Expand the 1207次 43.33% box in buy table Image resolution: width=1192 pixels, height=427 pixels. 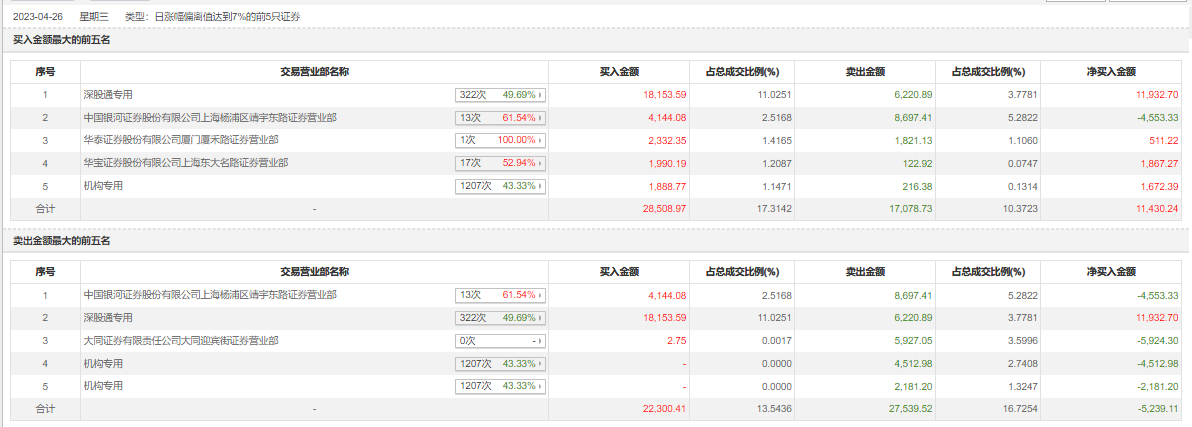(x=501, y=186)
